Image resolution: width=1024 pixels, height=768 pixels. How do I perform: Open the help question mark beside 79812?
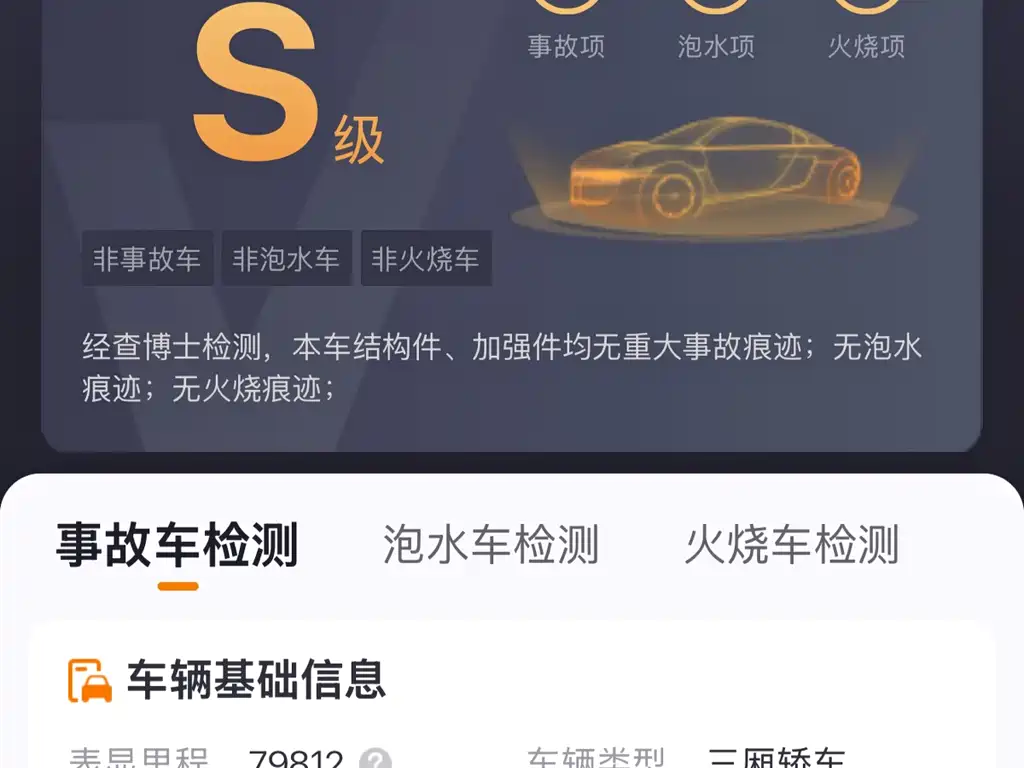[376, 759]
